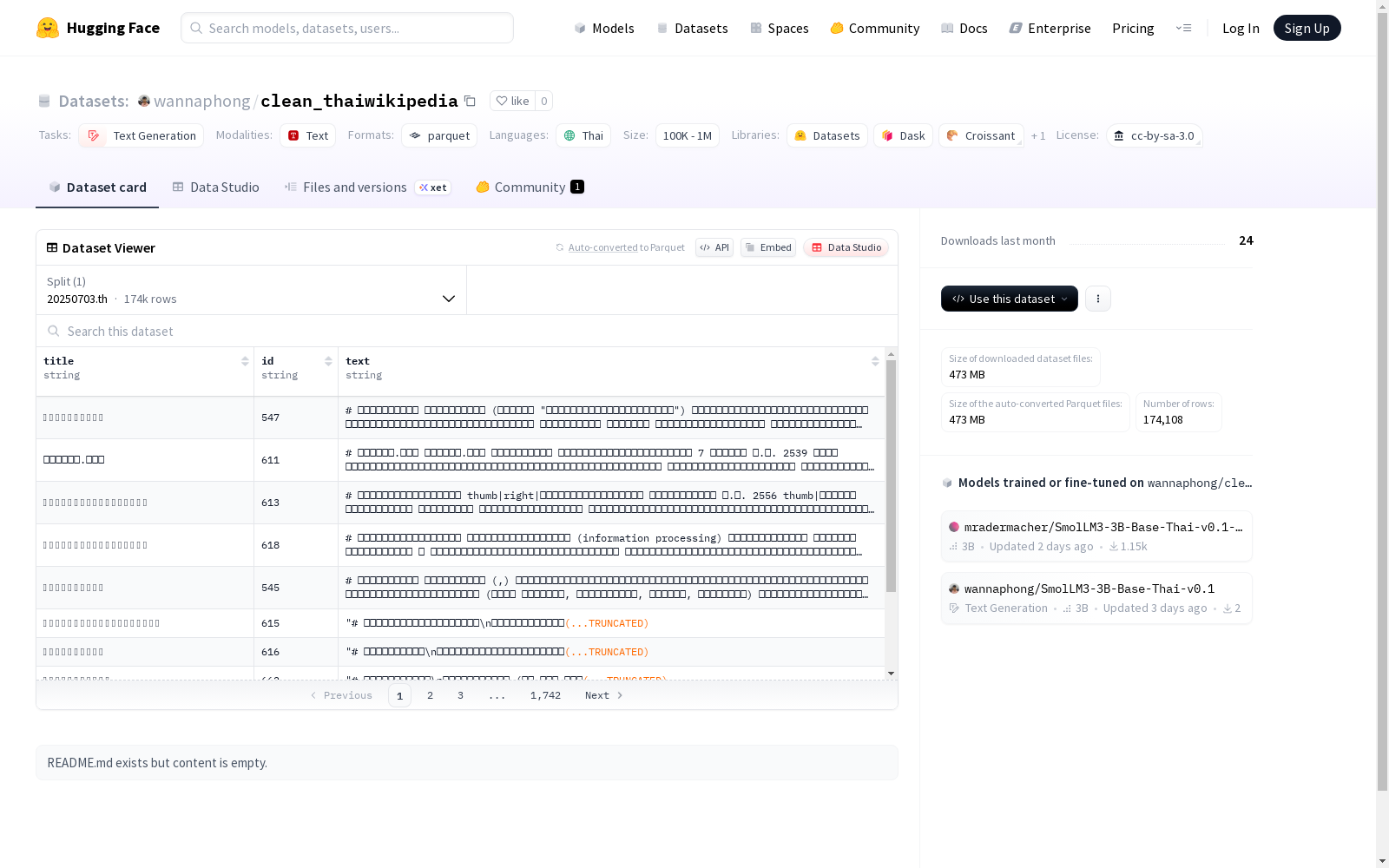Go to Models in the top navigation
Screen dimensions: 1389x868
coord(604,28)
